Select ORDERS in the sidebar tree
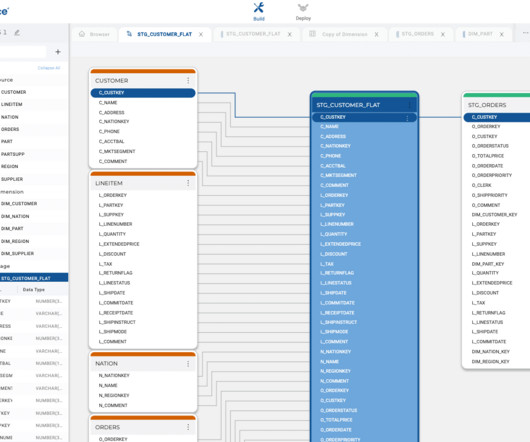The image size is (530, 442). [10, 129]
